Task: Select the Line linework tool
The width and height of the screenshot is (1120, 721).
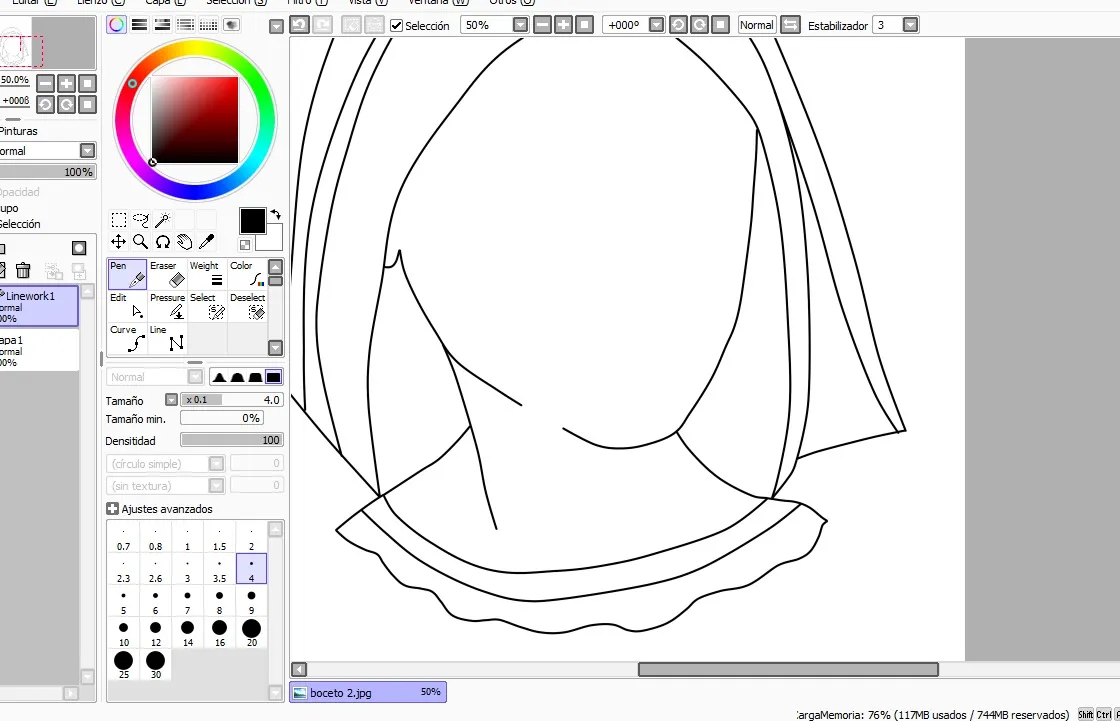Action: (168, 339)
